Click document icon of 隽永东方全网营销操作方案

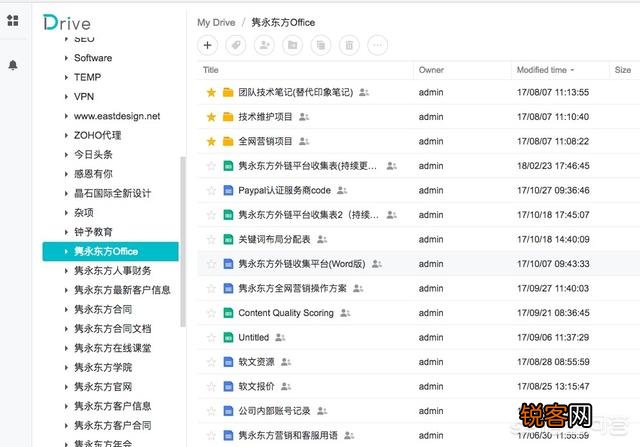pos(228,289)
